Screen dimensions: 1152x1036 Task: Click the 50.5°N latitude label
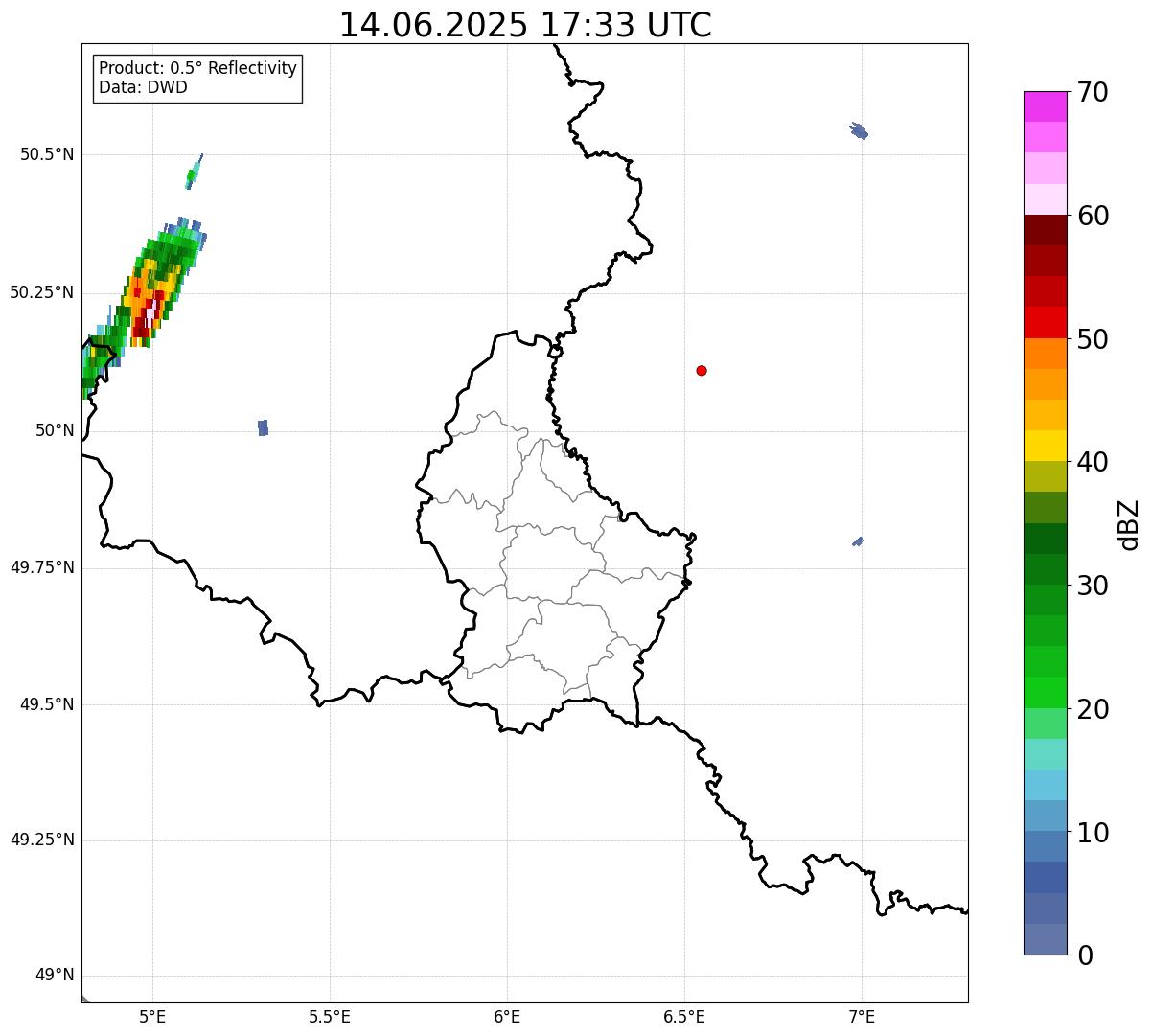coord(47,154)
